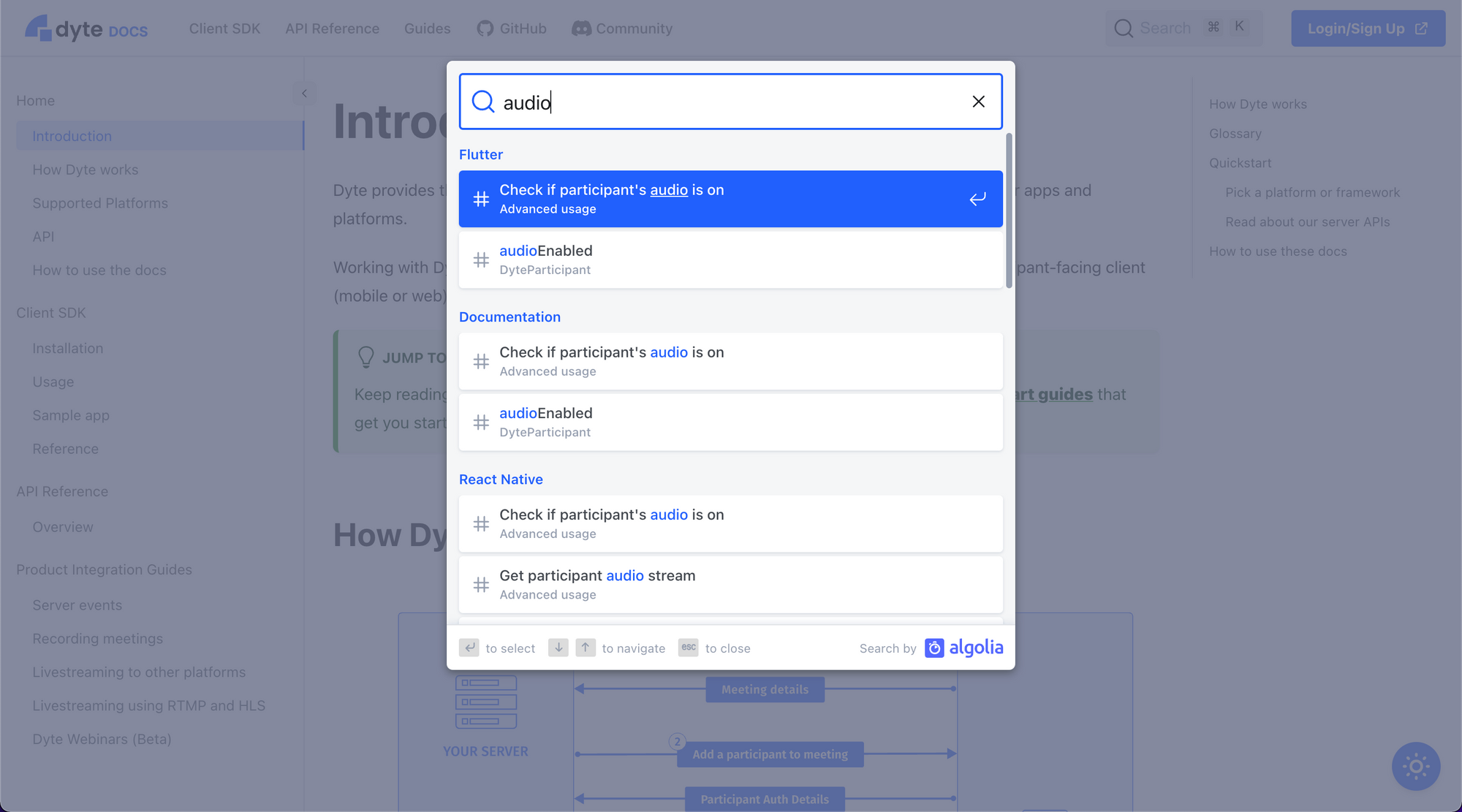Open 'How to use the docs' sidebar item

click(99, 270)
